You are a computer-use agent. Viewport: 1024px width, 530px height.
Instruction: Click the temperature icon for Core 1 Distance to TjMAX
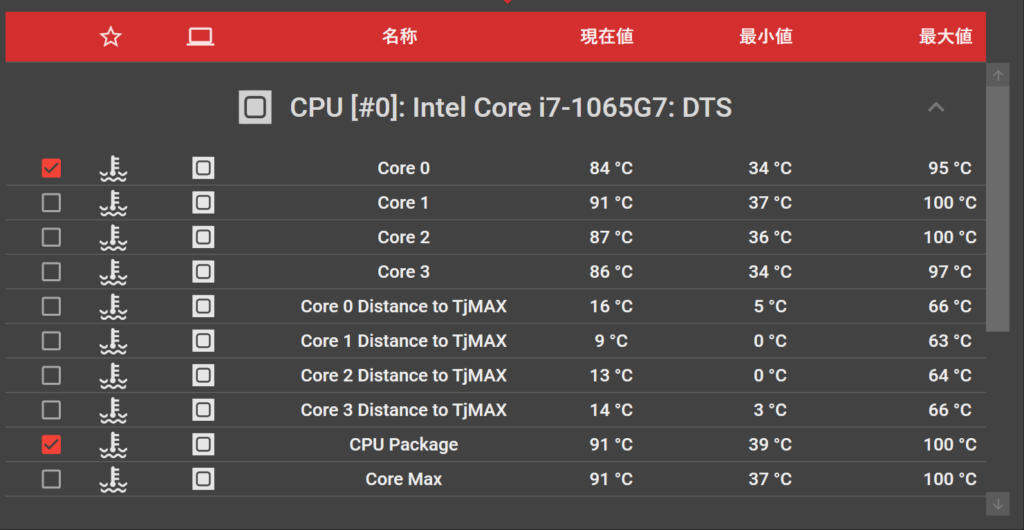tap(113, 341)
